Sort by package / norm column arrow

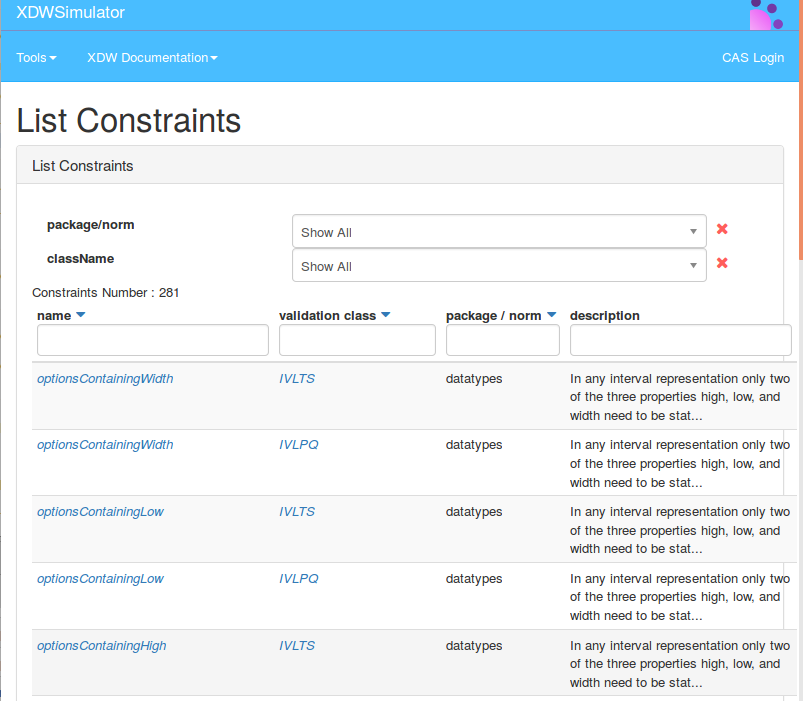(x=551, y=315)
